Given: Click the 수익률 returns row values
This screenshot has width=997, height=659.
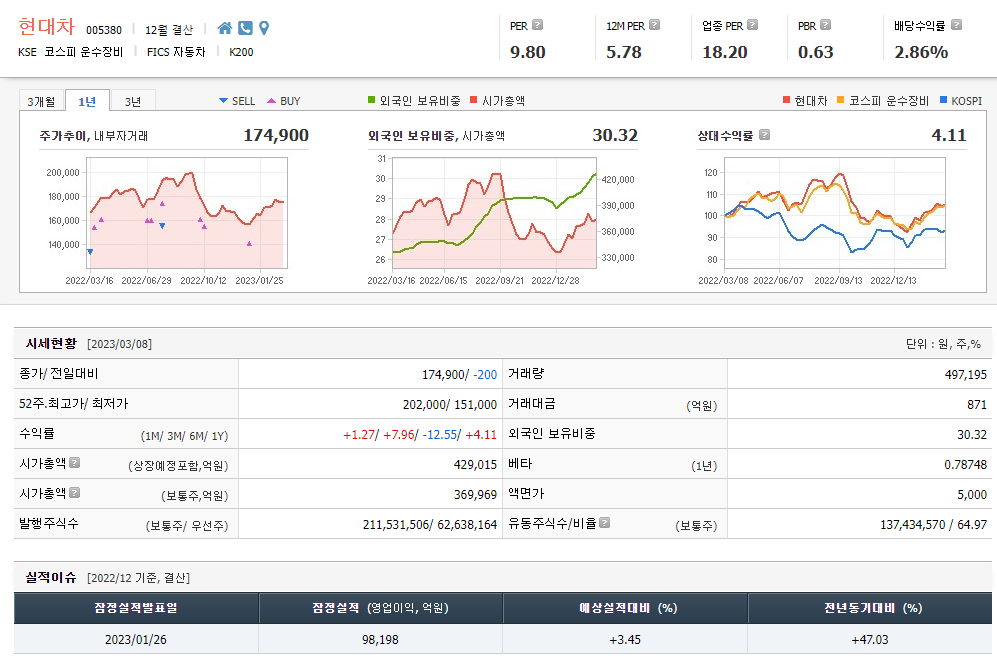Looking at the screenshot, I should (x=420, y=434).
